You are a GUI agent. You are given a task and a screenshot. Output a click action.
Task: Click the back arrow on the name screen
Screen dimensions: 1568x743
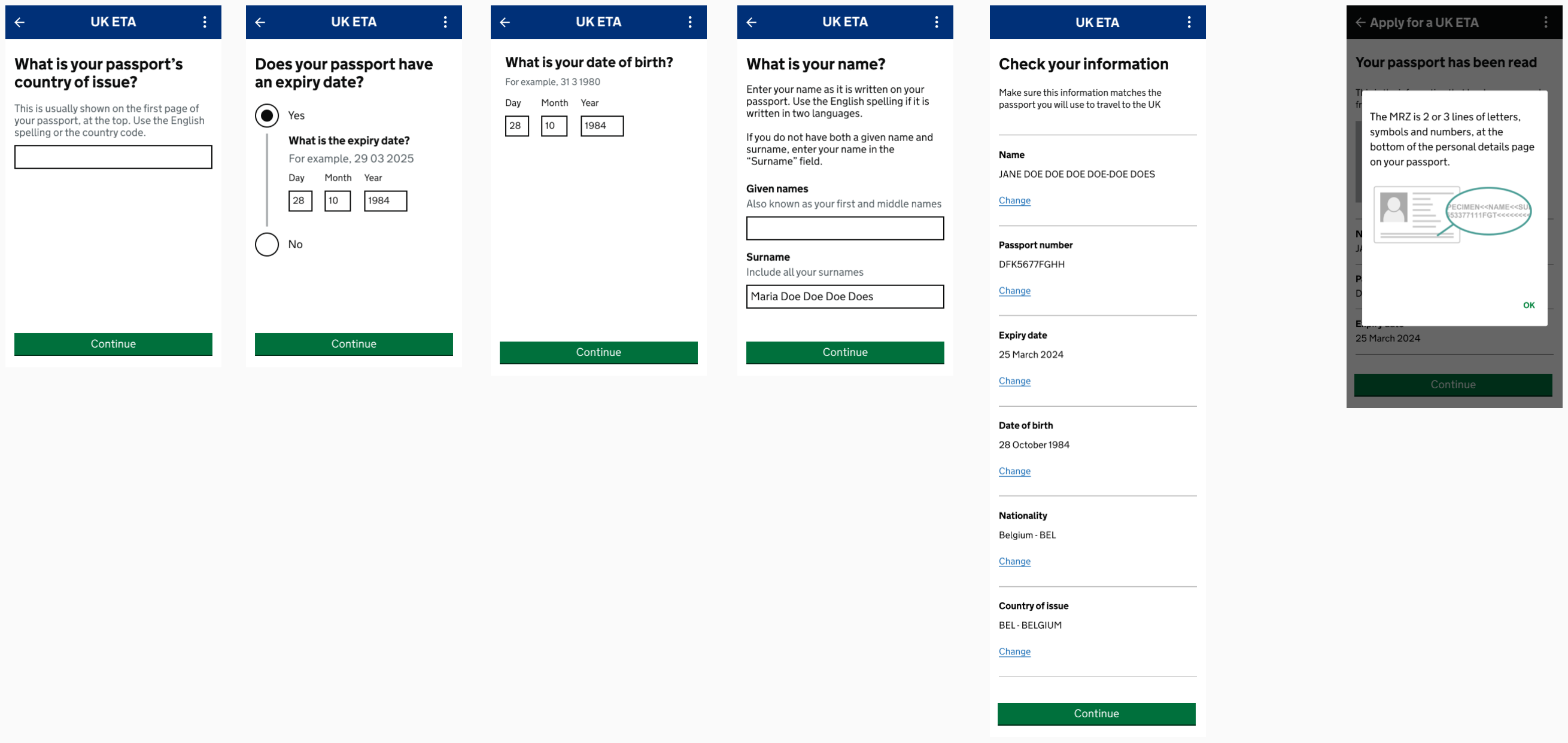click(x=752, y=22)
